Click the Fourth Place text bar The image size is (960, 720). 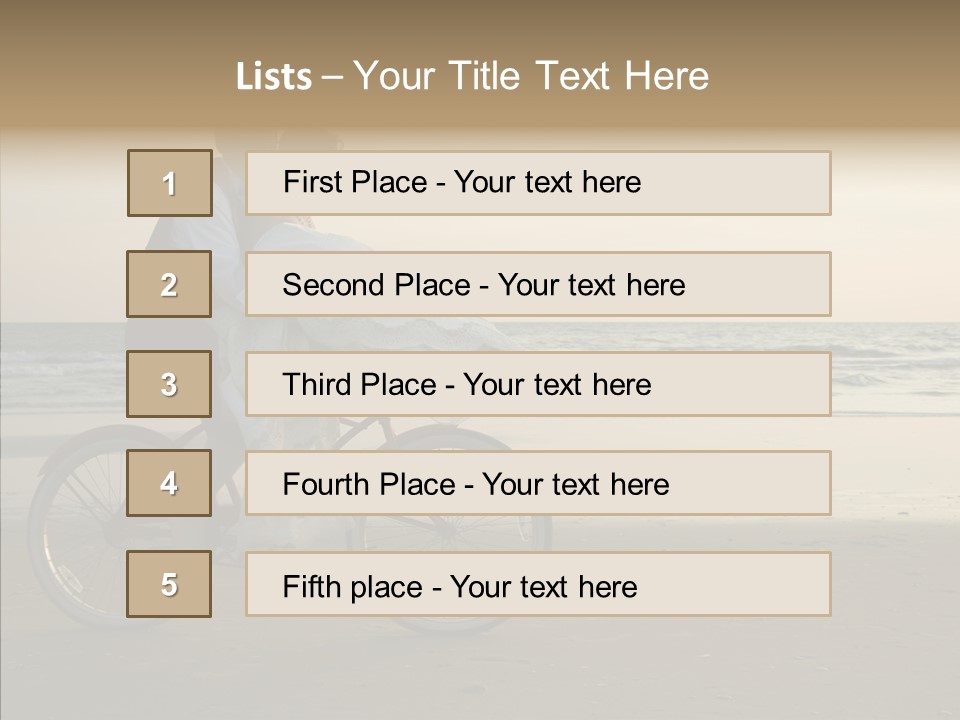tap(538, 483)
